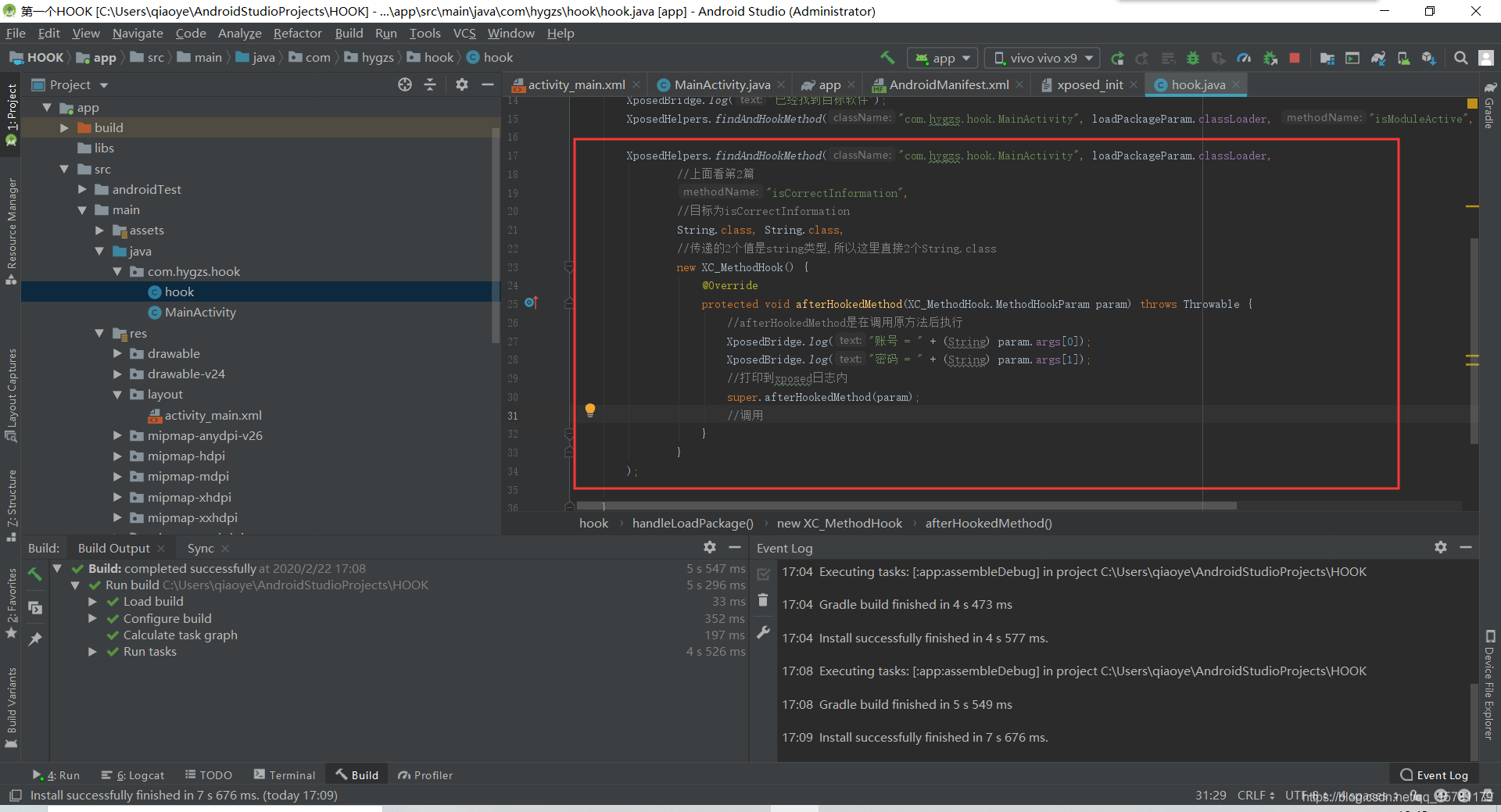1501x812 pixels.
Task: Open Project Structure toolbar icon
Action: (1327, 58)
